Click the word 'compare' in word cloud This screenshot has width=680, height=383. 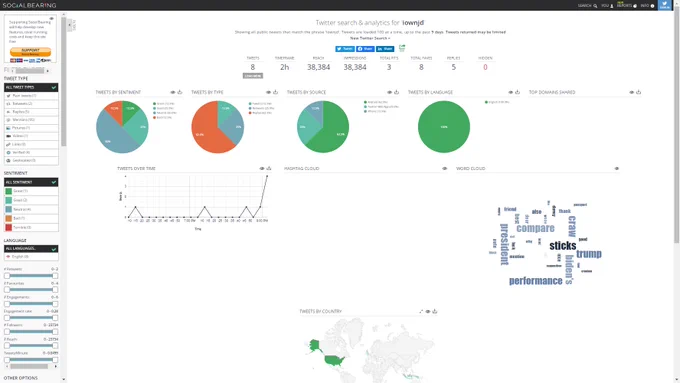coord(535,228)
